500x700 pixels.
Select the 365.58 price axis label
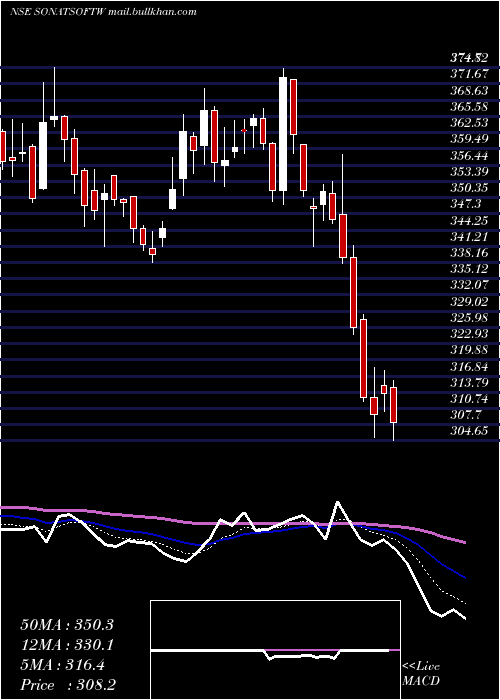click(x=469, y=106)
